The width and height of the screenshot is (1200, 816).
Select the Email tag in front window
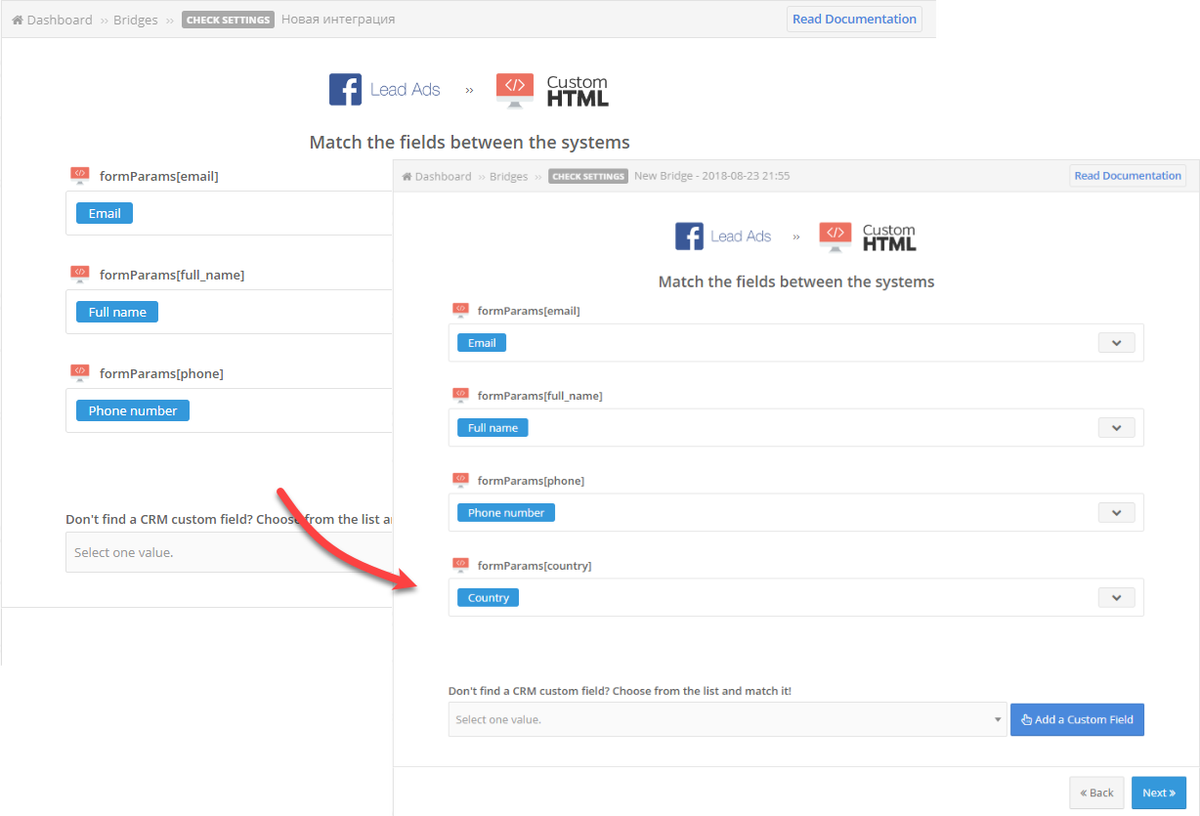click(482, 343)
